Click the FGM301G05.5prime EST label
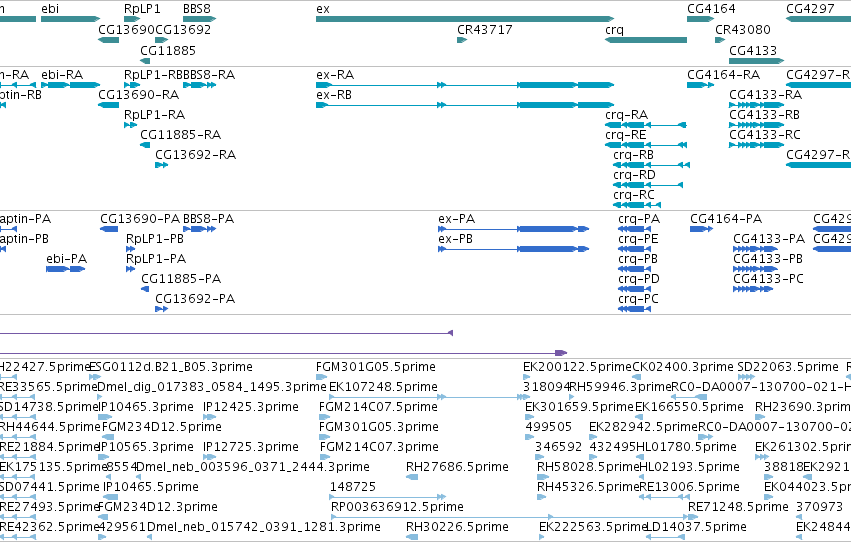The width and height of the screenshot is (851, 542). pos(376,367)
